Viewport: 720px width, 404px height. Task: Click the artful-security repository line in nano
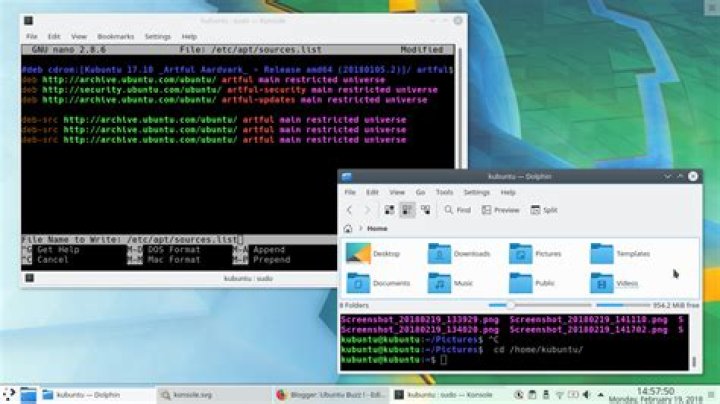230,90
